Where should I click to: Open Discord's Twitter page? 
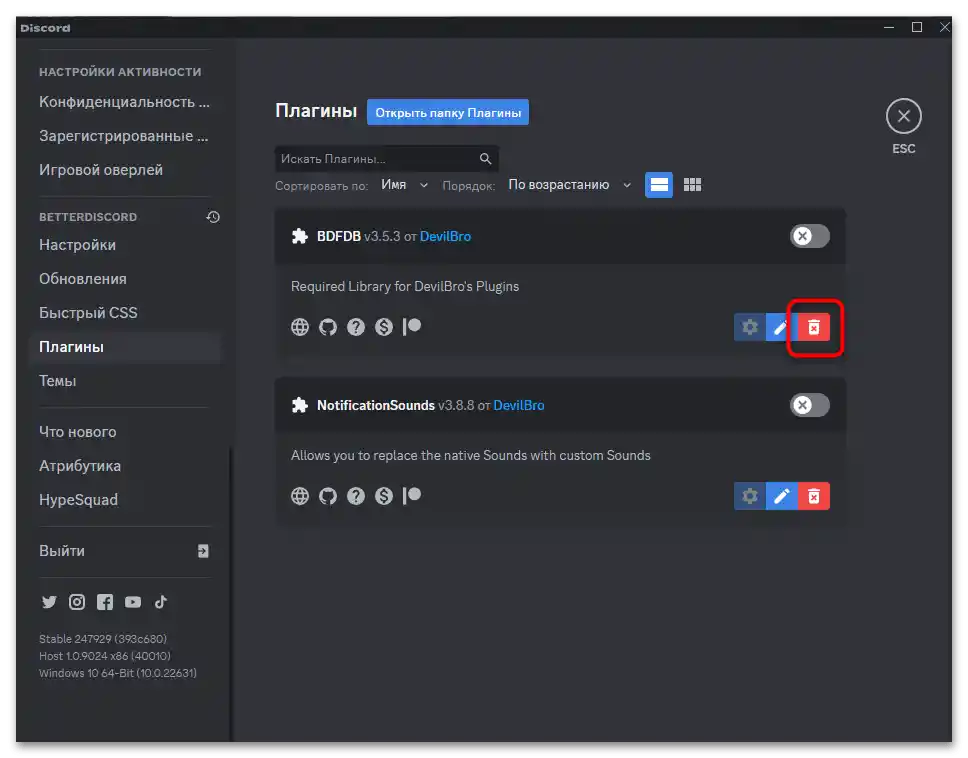pyautogui.click(x=49, y=602)
